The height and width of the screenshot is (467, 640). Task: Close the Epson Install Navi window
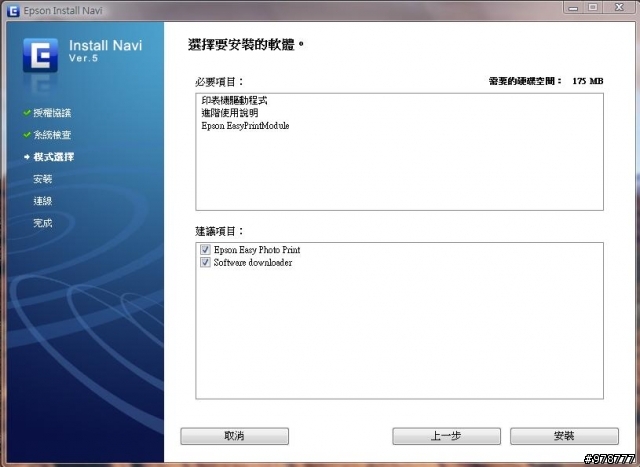619,7
